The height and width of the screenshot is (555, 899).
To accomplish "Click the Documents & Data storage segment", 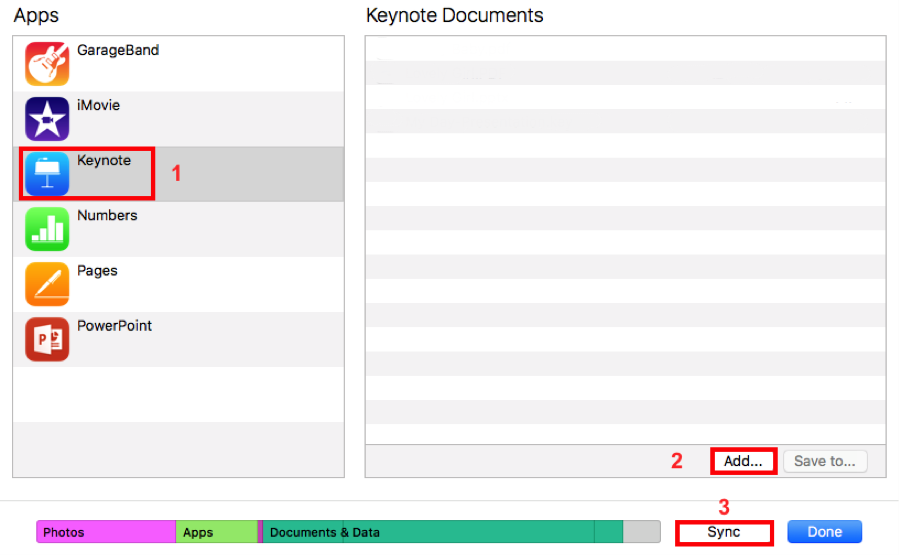I will 443,532.
